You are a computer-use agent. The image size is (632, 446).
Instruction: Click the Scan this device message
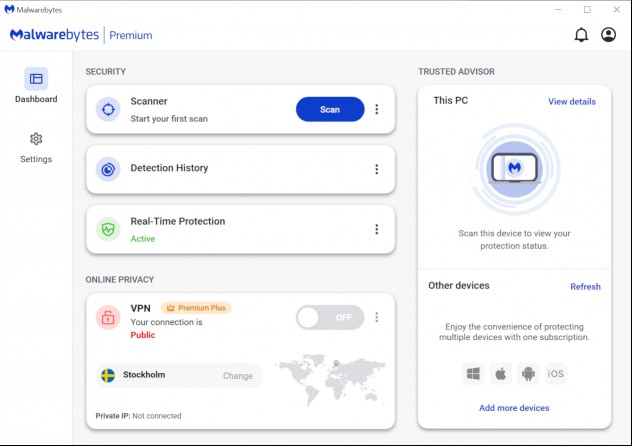pos(514,239)
